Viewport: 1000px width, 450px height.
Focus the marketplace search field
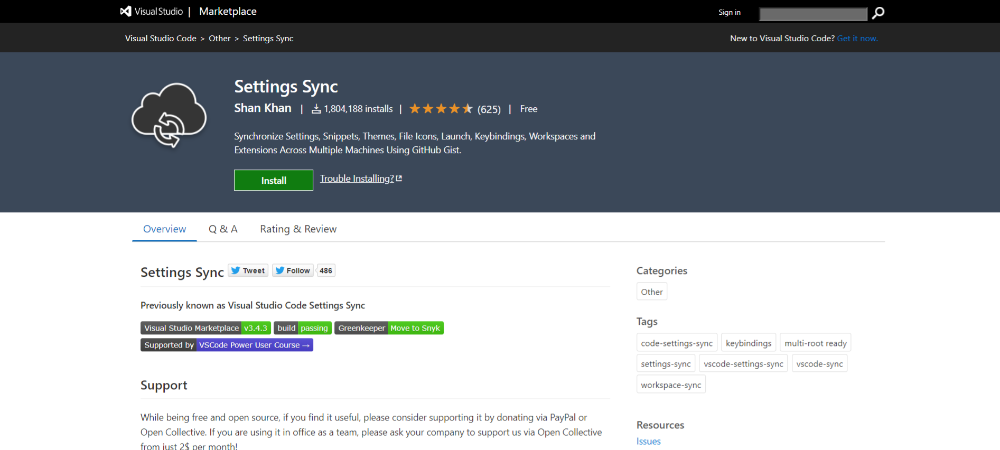click(x=813, y=13)
